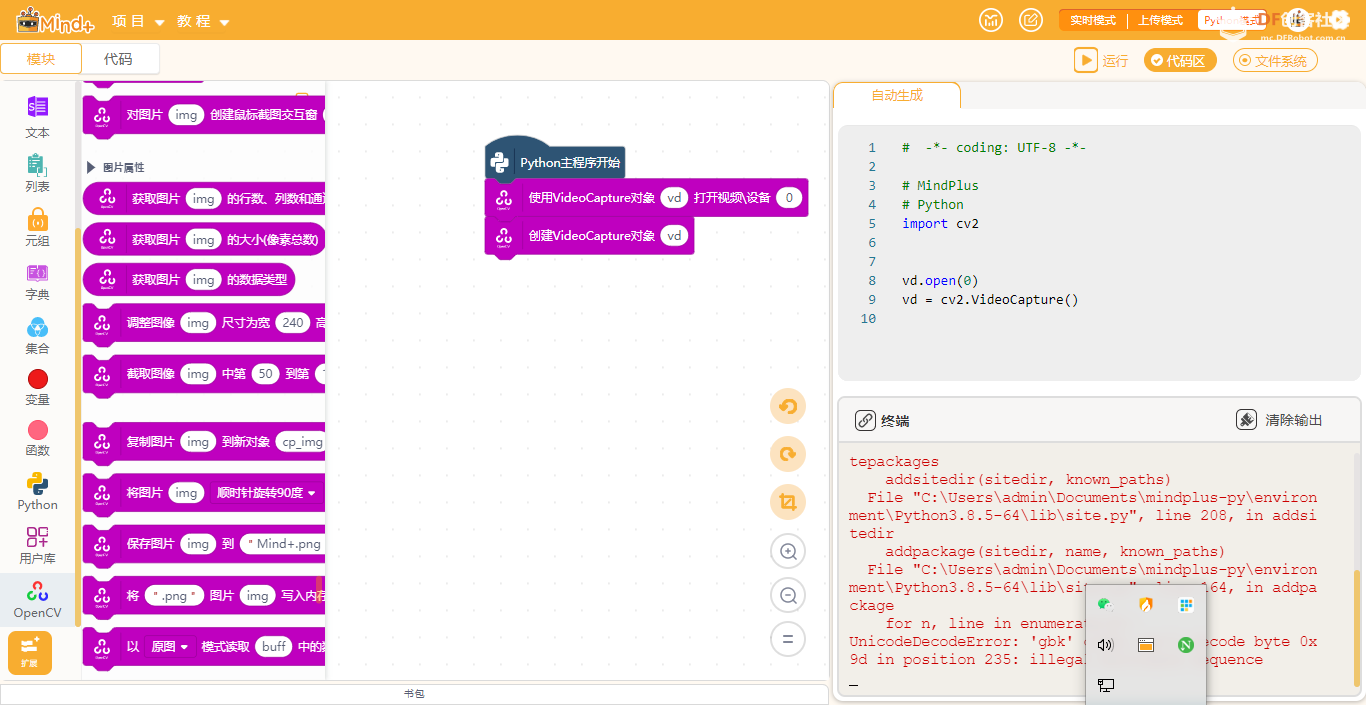Click the 获取图片的数据类型 block
This screenshot has height=705, width=1366.
[x=189, y=280]
